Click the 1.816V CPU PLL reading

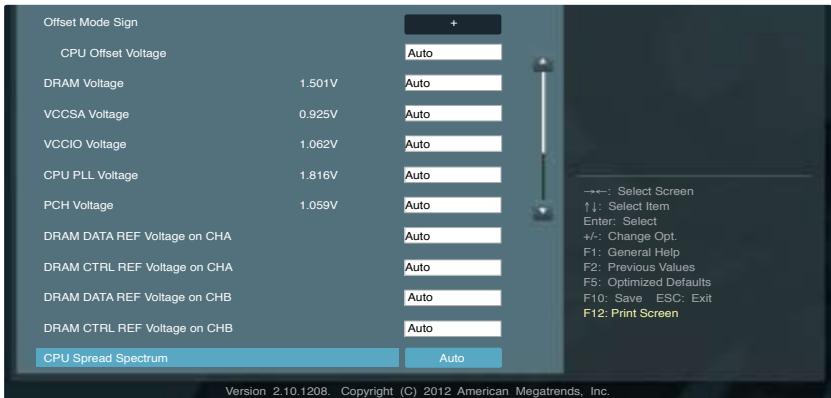click(319, 175)
